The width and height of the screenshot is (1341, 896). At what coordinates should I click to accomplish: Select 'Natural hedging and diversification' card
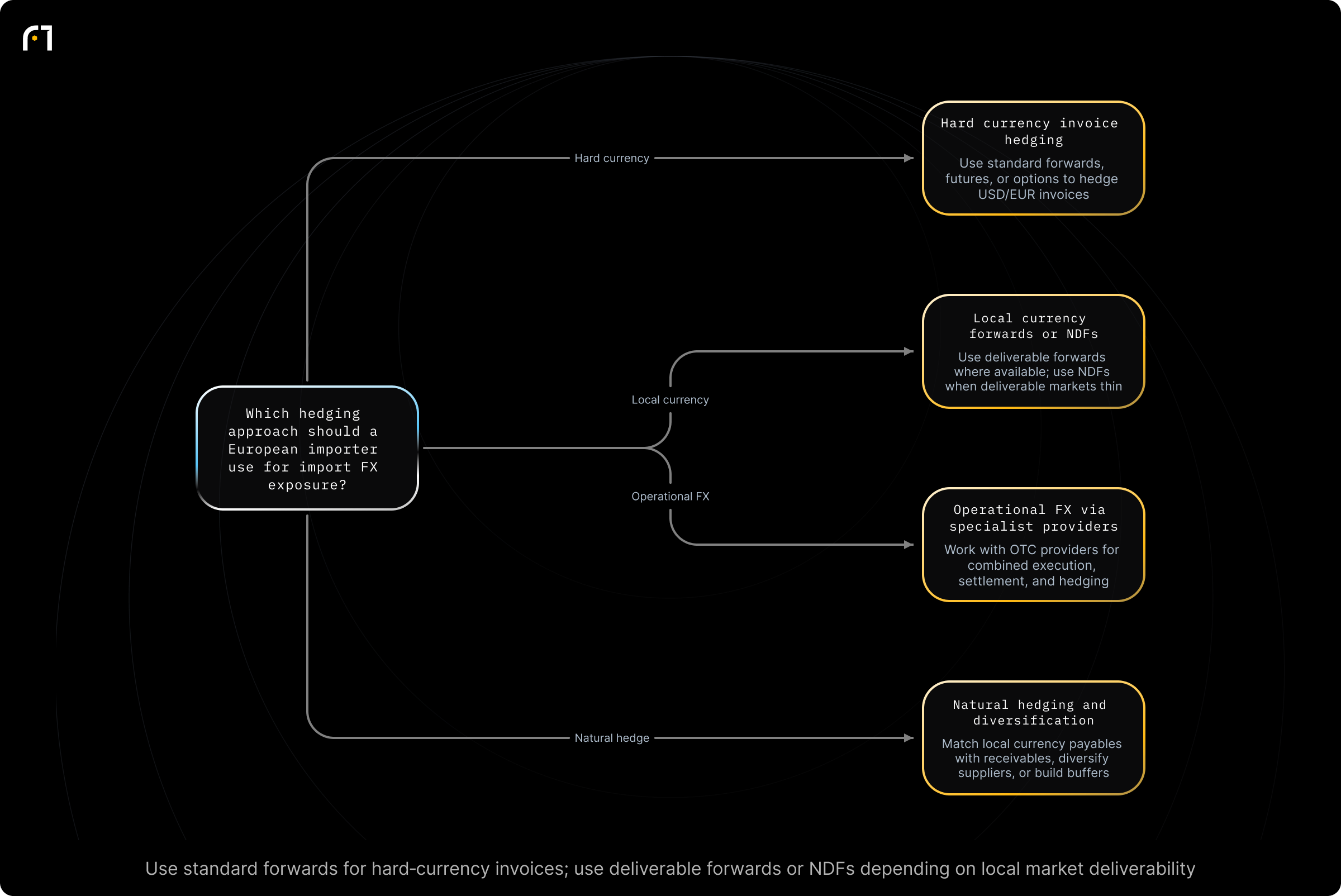point(1034,738)
